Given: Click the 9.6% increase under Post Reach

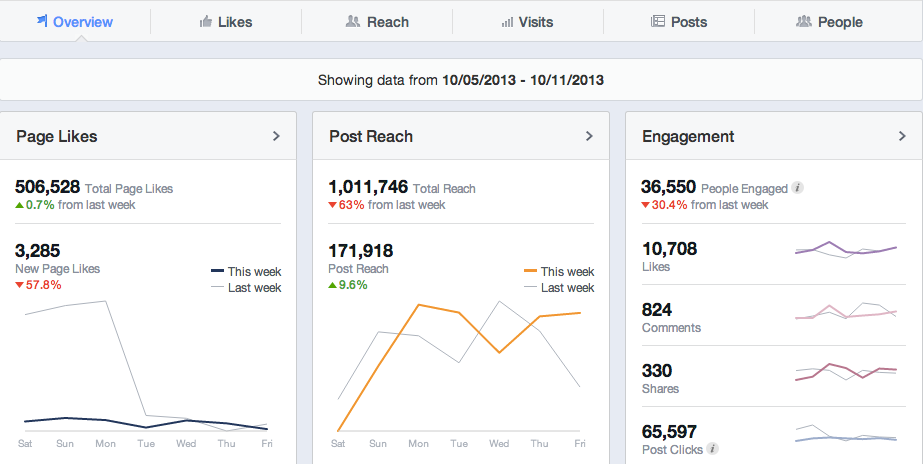Looking at the screenshot, I should [348, 285].
